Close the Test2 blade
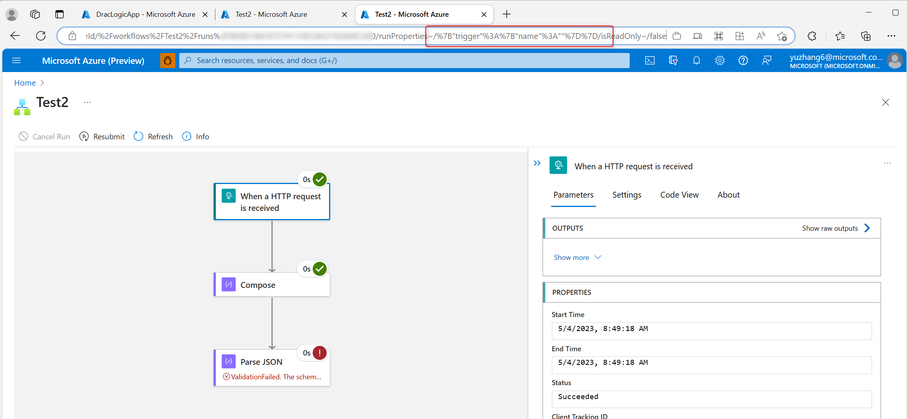 click(x=885, y=102)
